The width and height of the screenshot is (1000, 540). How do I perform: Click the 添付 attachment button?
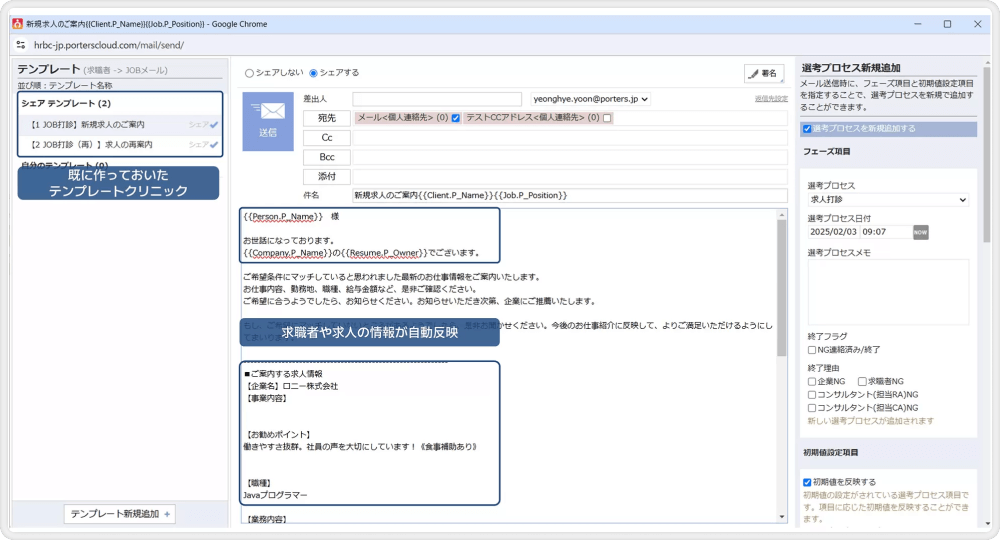326,176
